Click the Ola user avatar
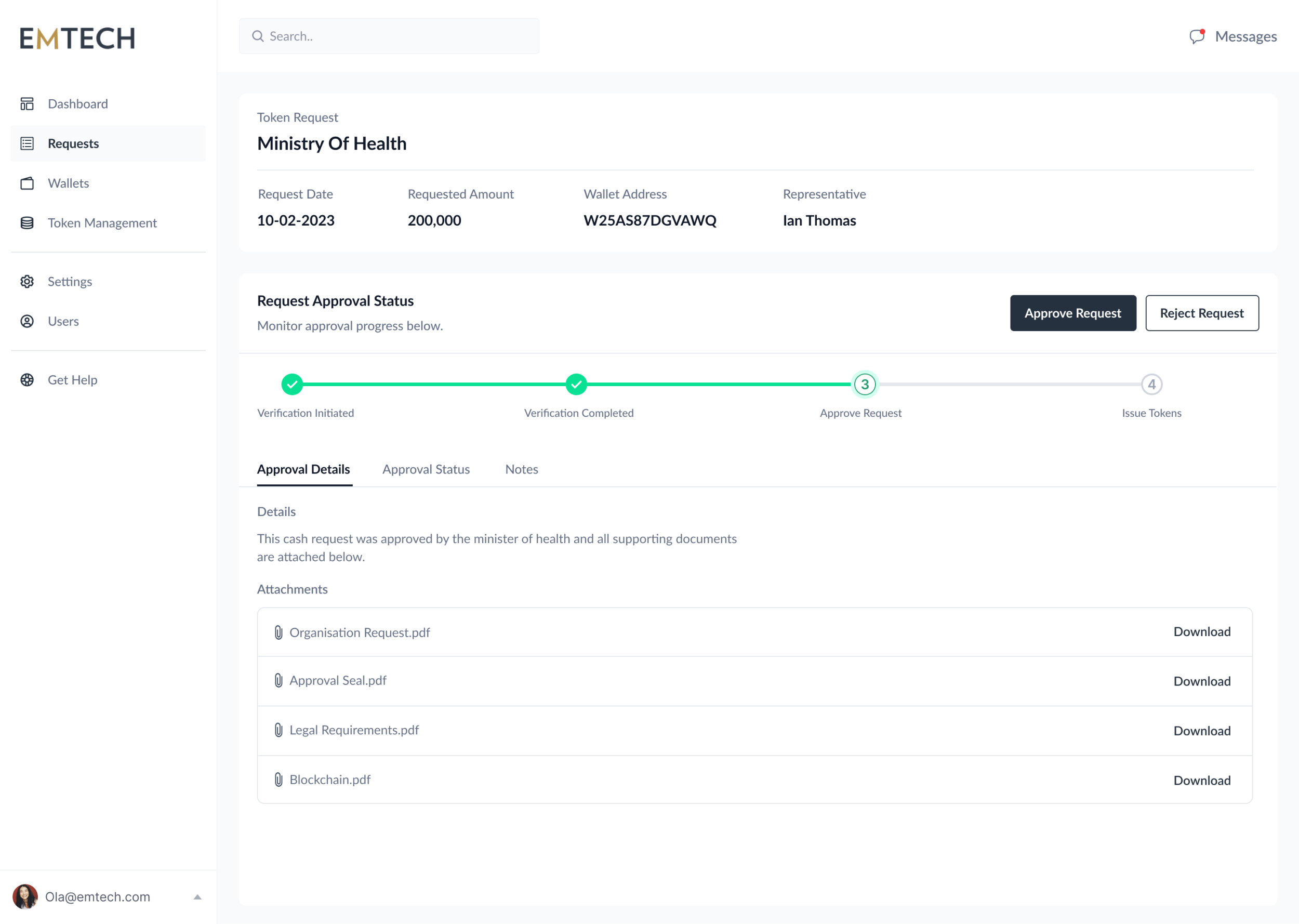Image resolution: width=1299 pixels, height=924 pixels. point(25,896)
